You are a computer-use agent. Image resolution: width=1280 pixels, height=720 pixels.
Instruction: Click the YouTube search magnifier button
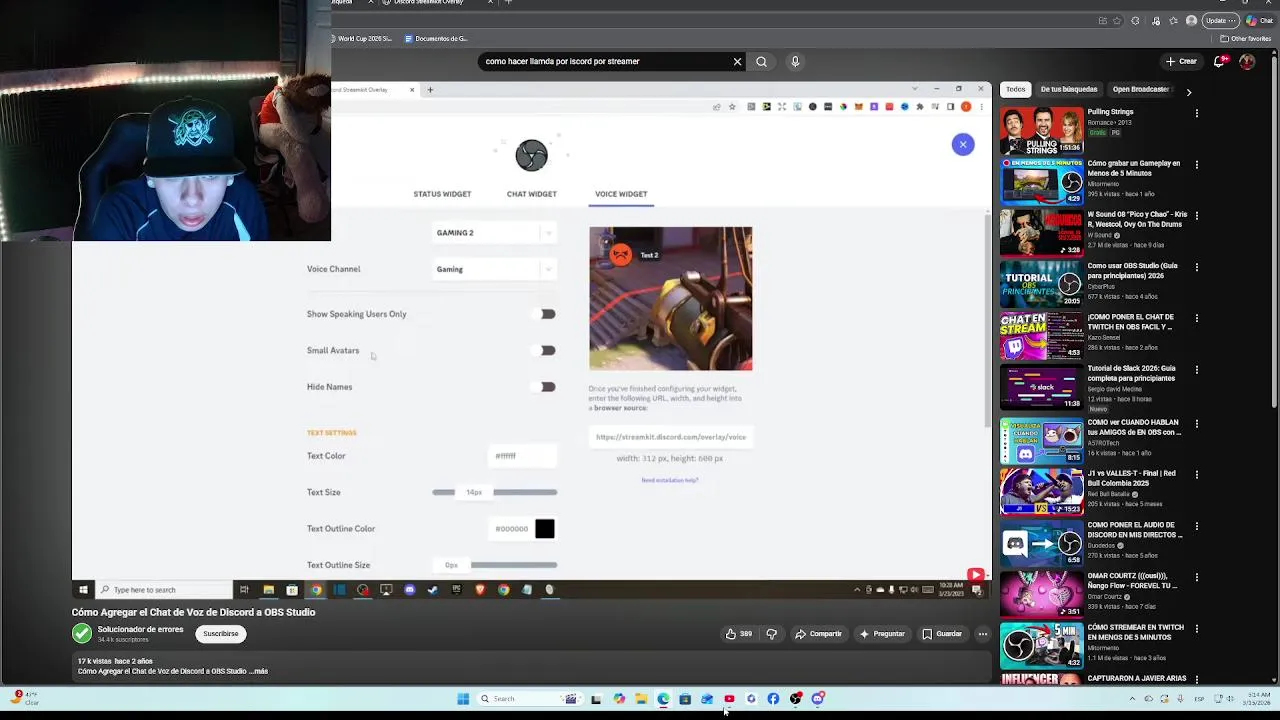[x=761, y=61]
